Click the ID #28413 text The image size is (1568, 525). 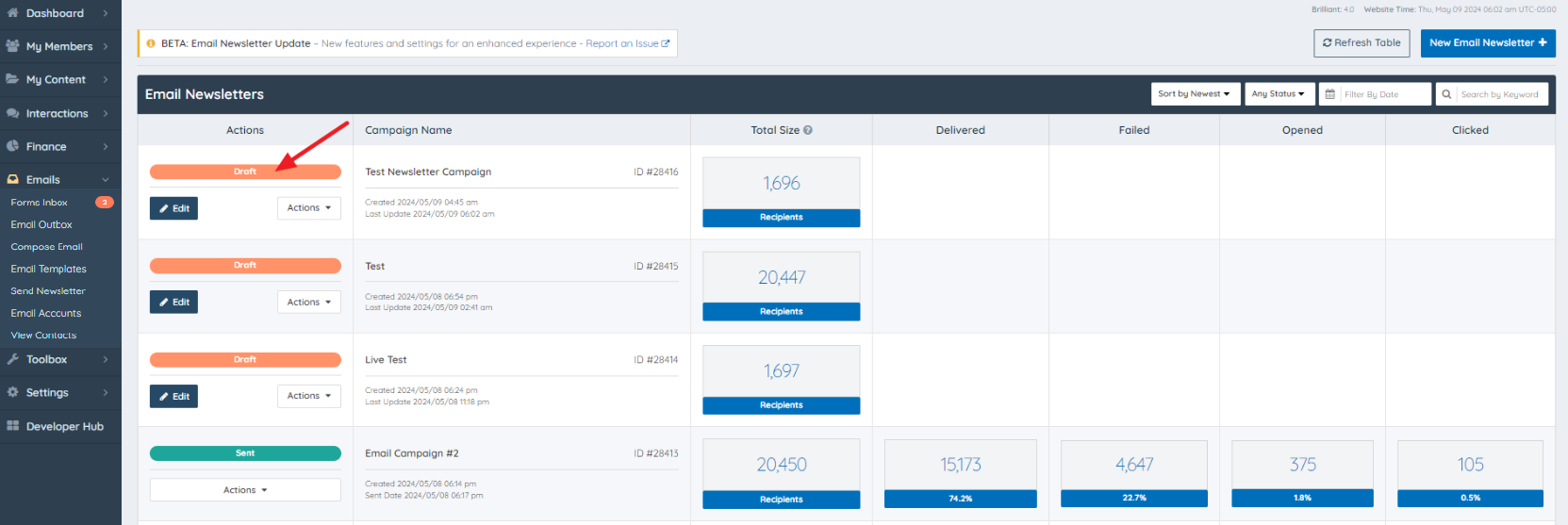[656, 453]
